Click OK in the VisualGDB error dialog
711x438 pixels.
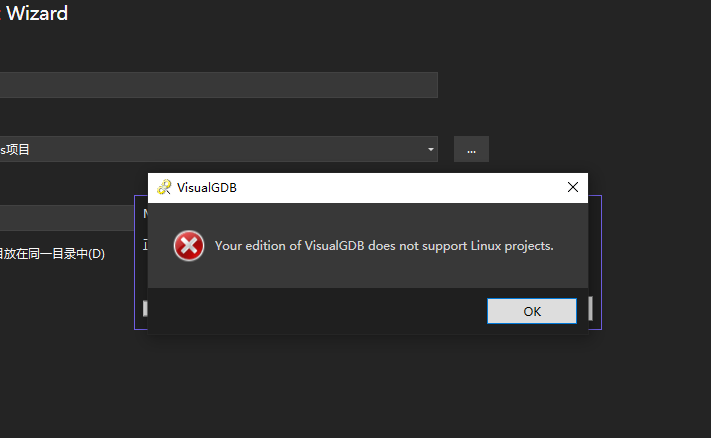532,311
